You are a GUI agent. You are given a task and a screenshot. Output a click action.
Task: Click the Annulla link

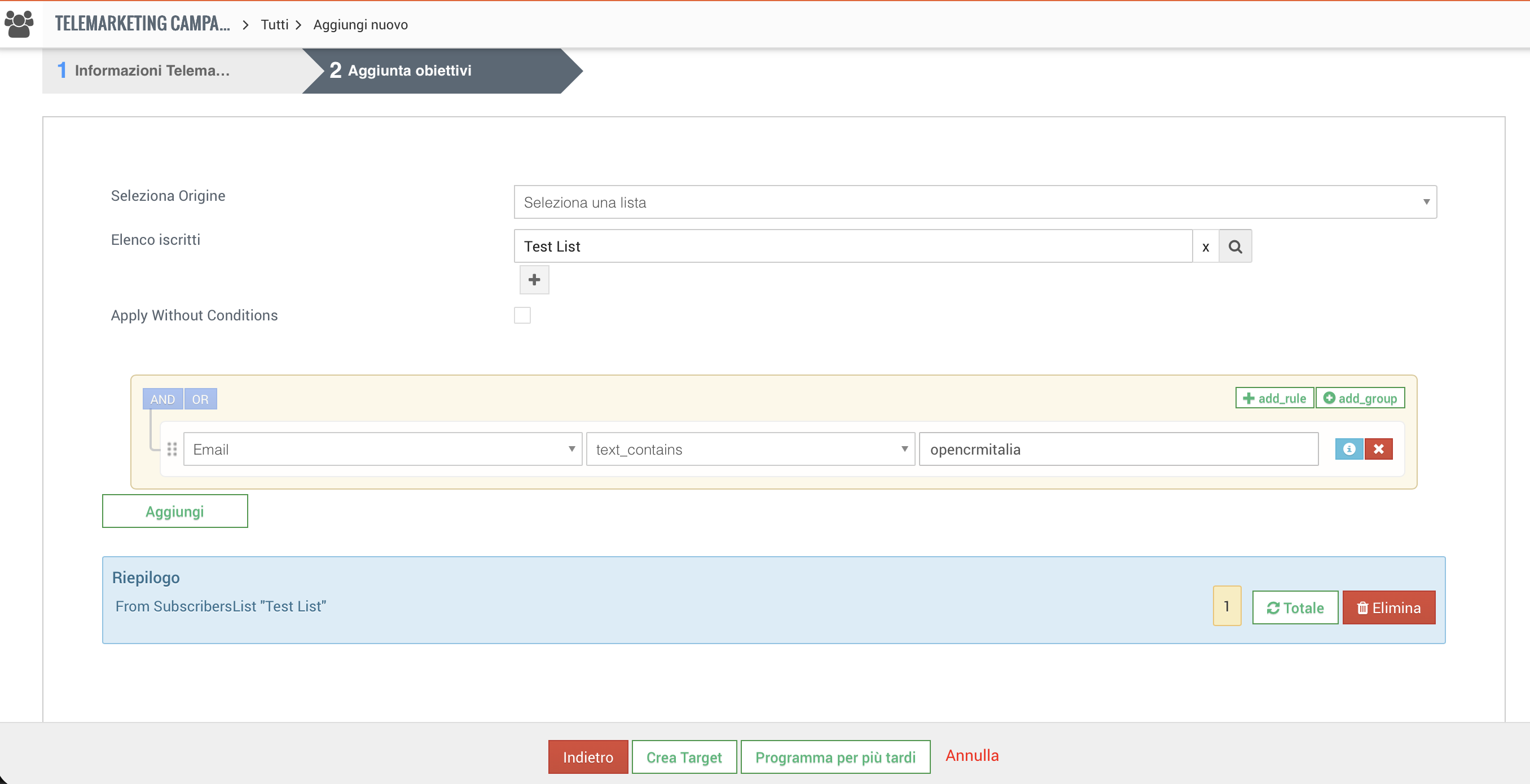pyautogui.click(x=971, y=755)
